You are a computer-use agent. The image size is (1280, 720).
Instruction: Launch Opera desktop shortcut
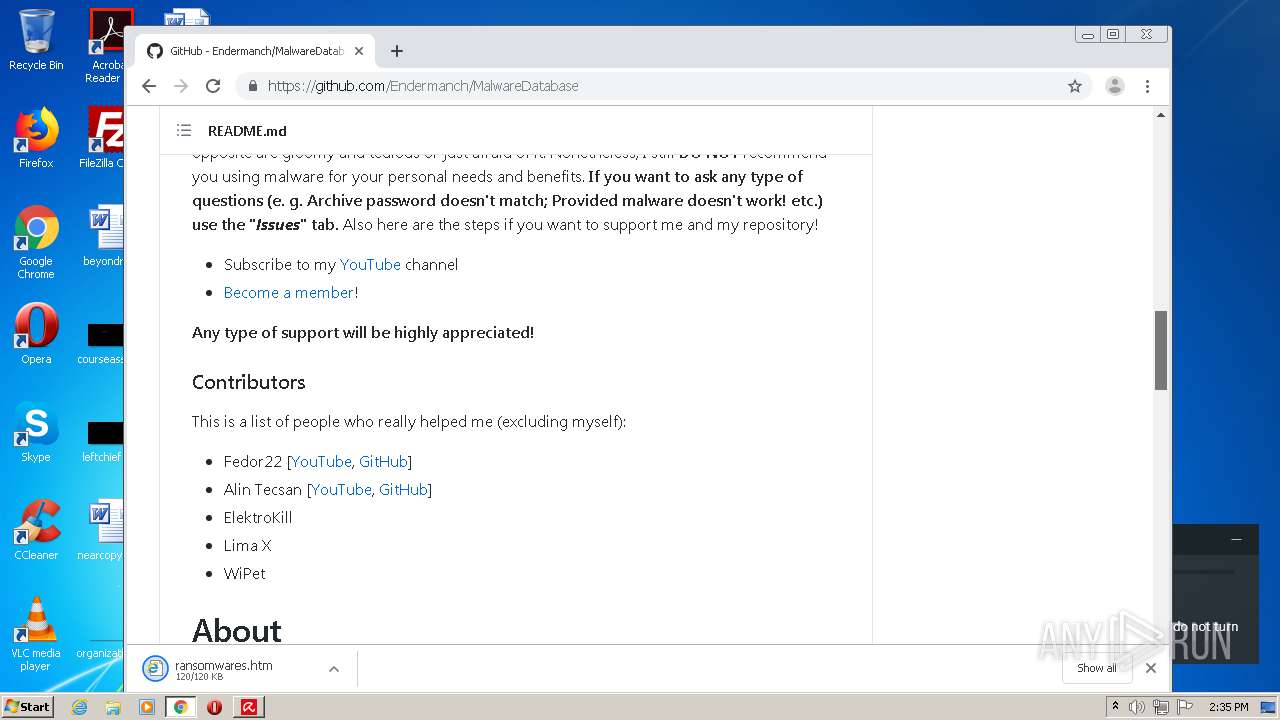point(36,333)
